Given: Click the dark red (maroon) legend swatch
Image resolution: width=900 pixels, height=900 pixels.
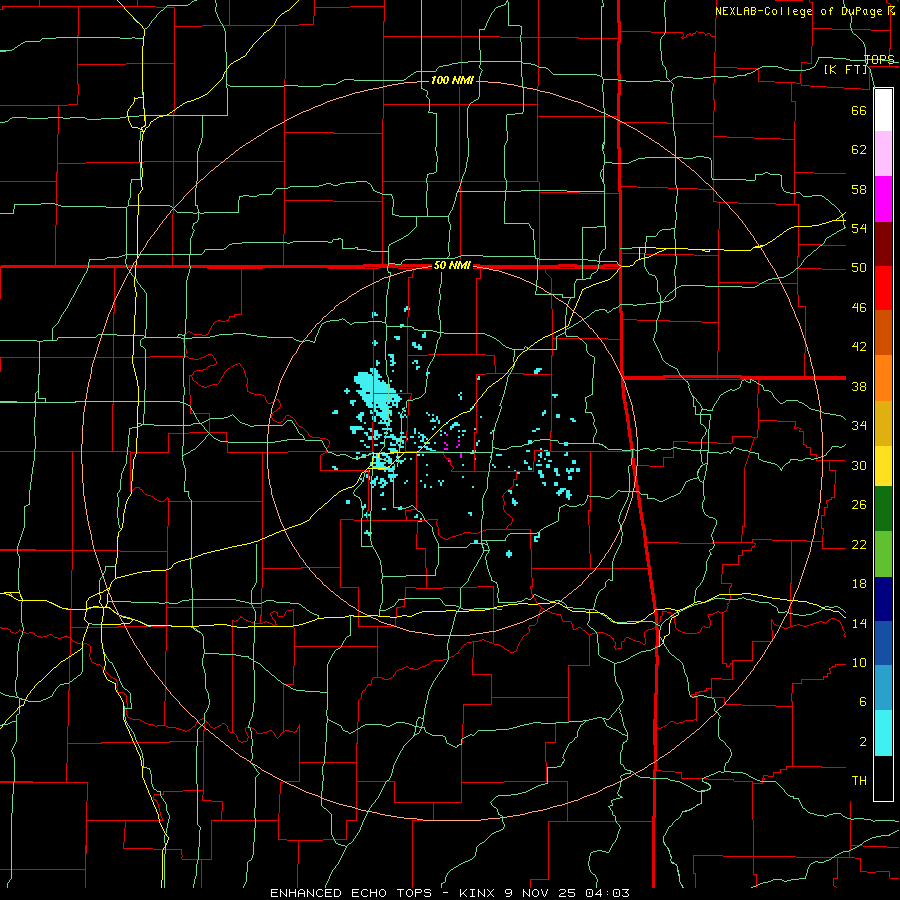Looking at the screenshot, I should tap(883, 244).
